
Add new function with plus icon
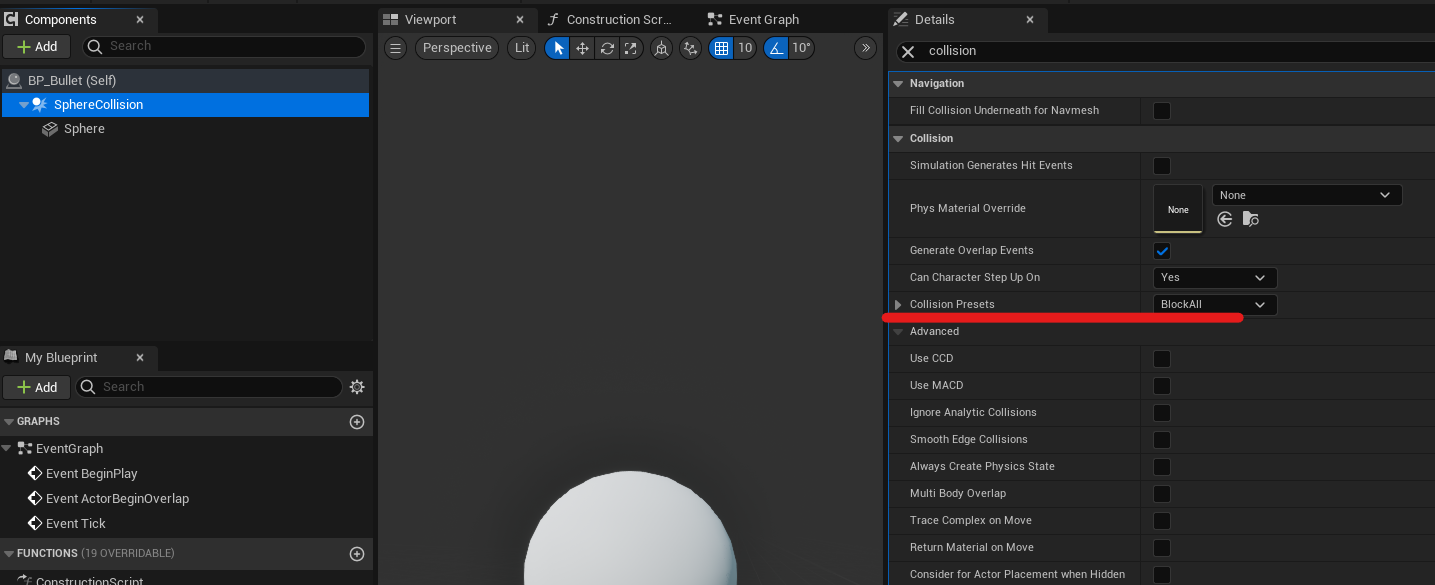coord(357,553)
